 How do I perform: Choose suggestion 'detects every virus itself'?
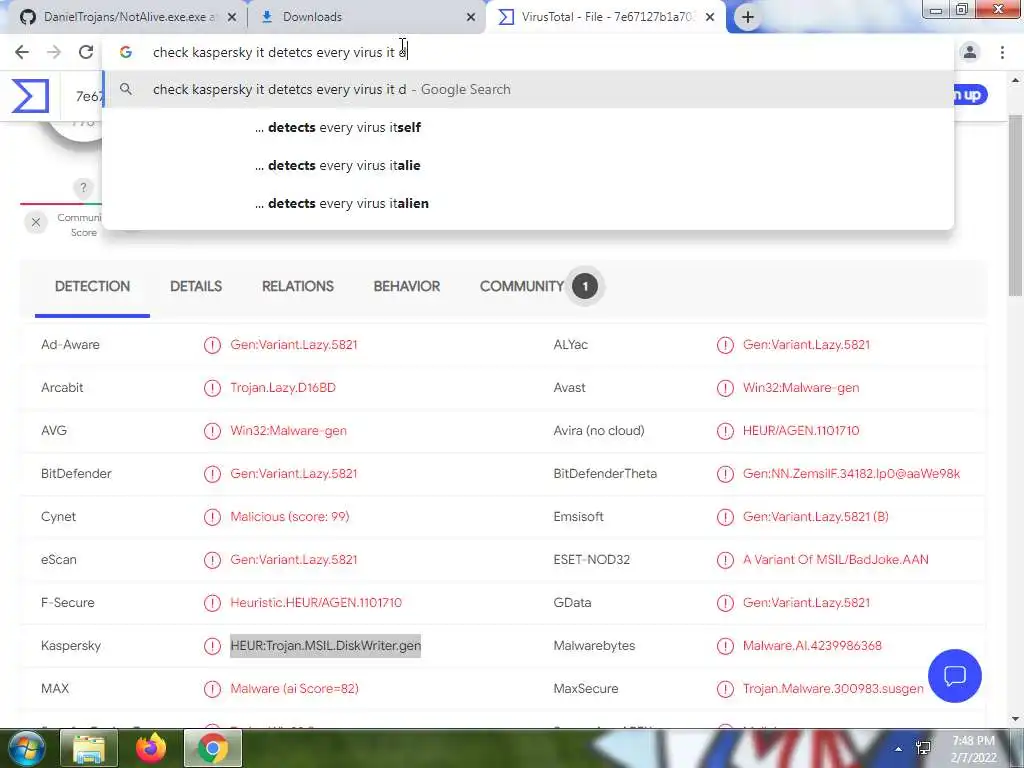pos(528,127)
